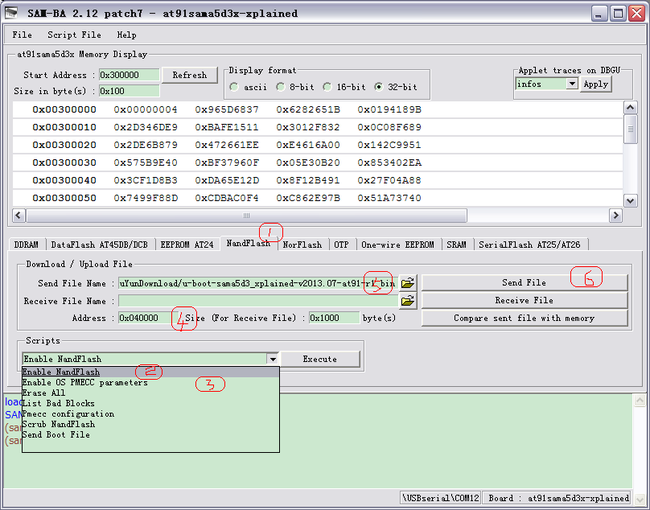
Task: Open the Help menu
Action: (126, 35)
